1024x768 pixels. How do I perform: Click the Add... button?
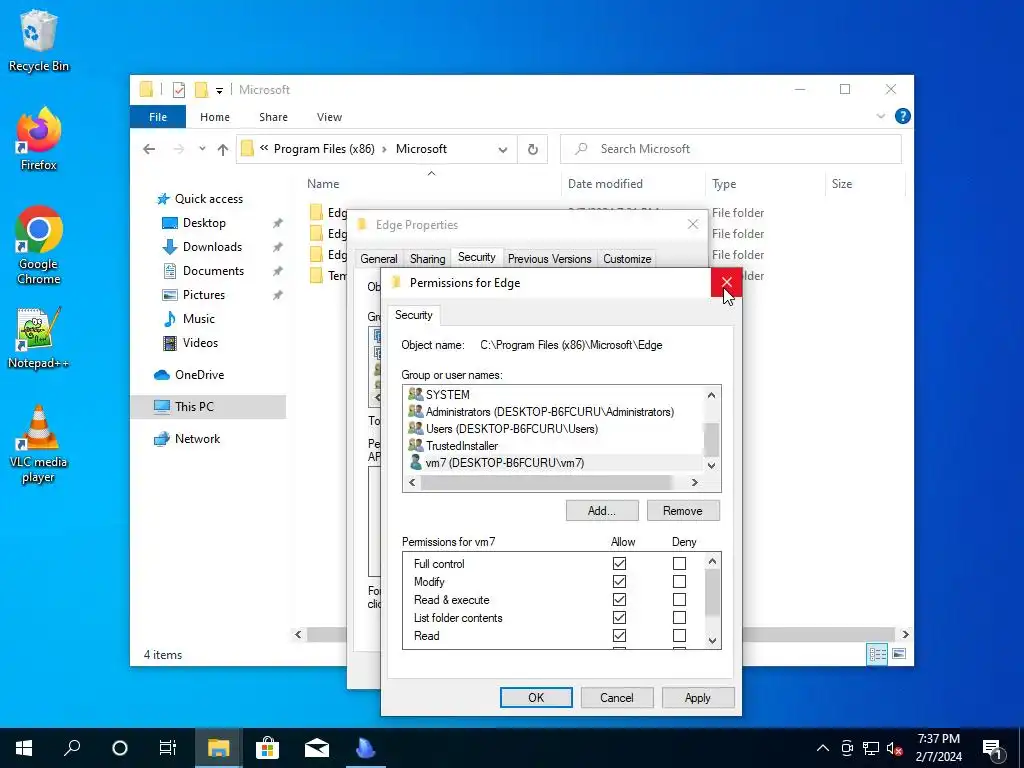[601, 511]
